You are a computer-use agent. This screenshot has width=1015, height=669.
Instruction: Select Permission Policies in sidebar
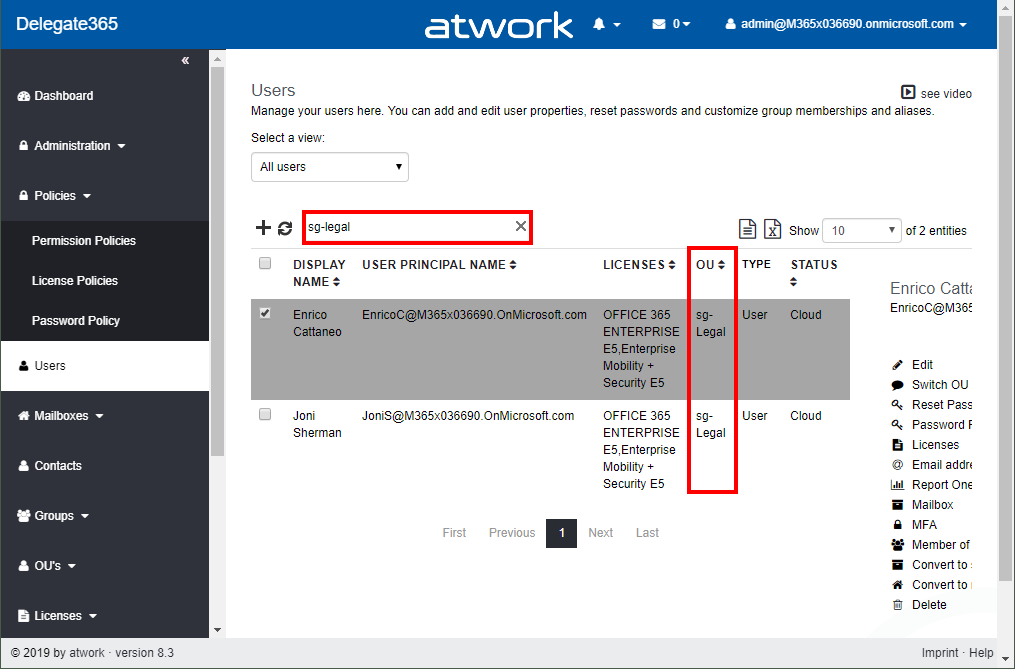[84, 241]
